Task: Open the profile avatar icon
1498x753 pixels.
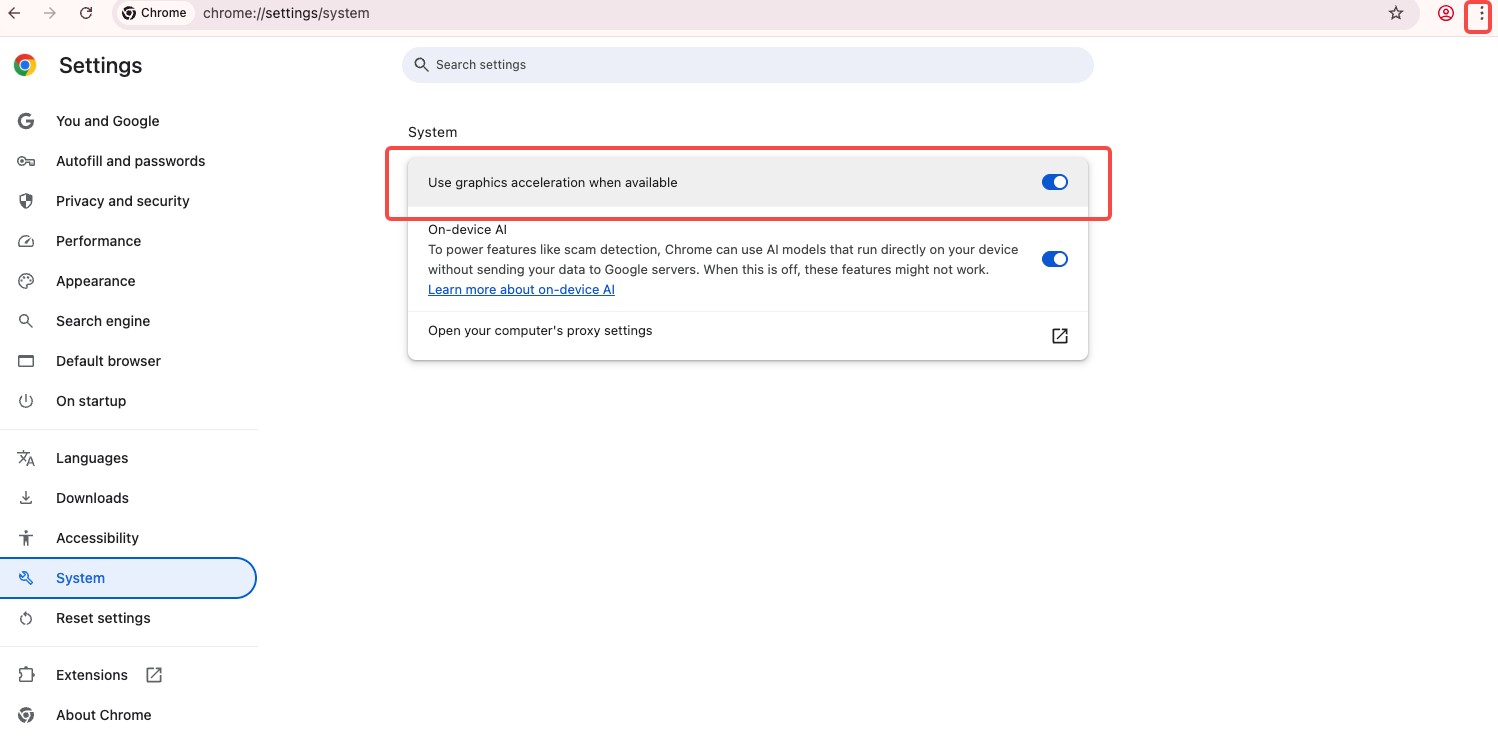Action: click(x=1445, y=13)
